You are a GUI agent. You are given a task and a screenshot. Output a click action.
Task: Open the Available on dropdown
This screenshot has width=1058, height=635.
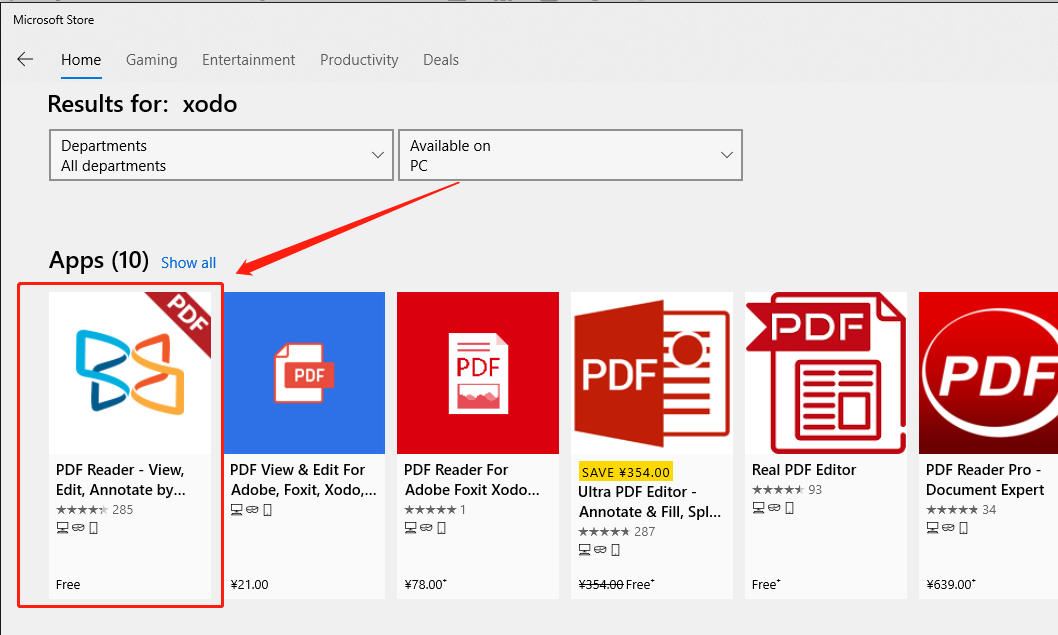(x=570, y=155)
